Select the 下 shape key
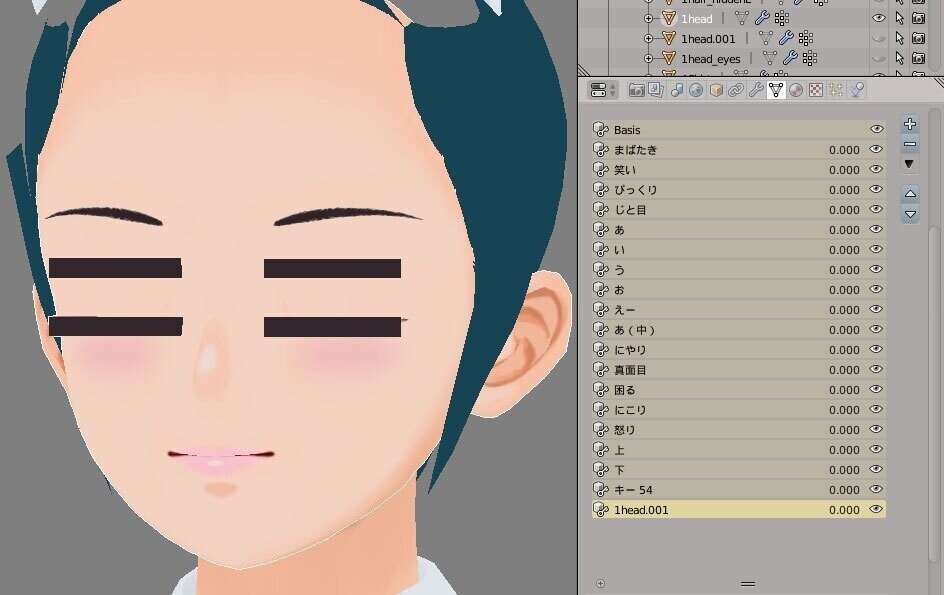The image size is (944, 595). pyautogui.click(x=739, y=470)
